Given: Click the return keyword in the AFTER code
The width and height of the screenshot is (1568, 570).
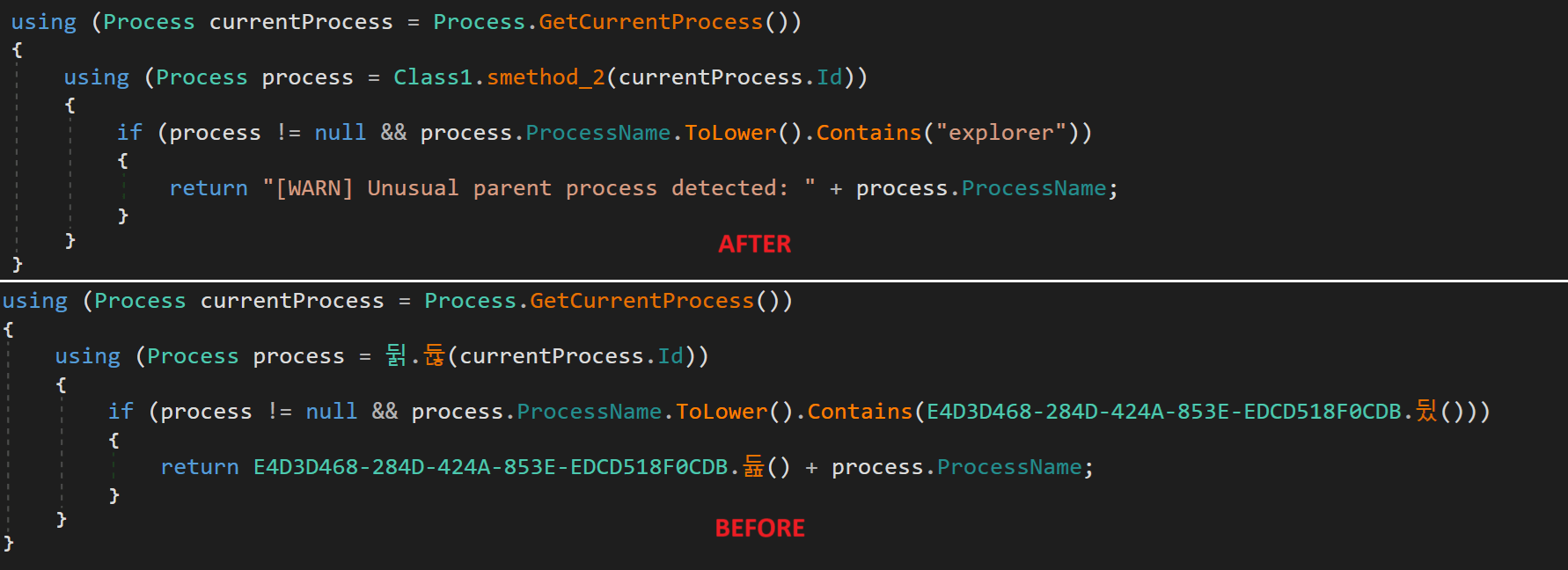Looking at the screenshot, I should coord(209,188).
